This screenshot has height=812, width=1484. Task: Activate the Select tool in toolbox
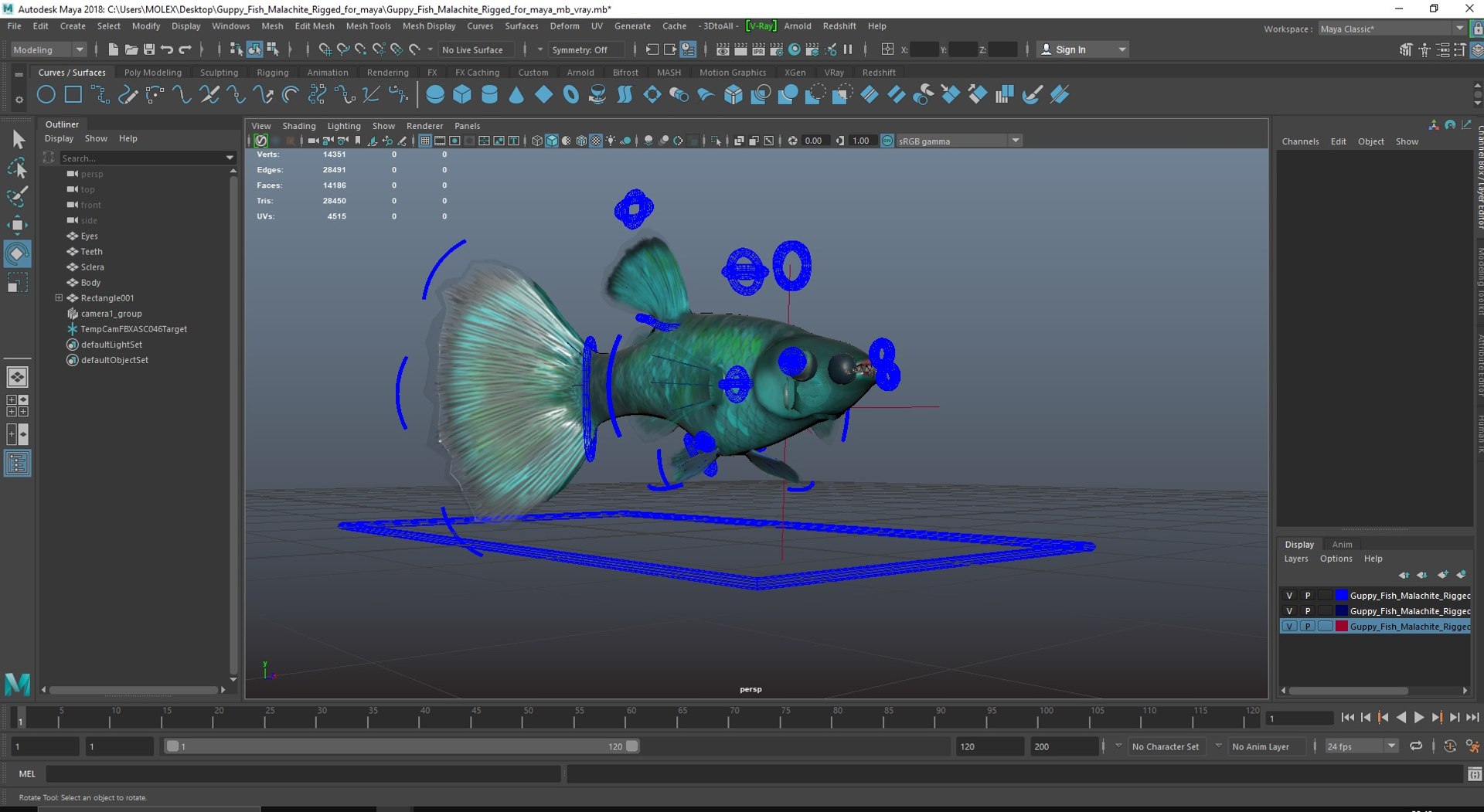(x=18, y=139)
